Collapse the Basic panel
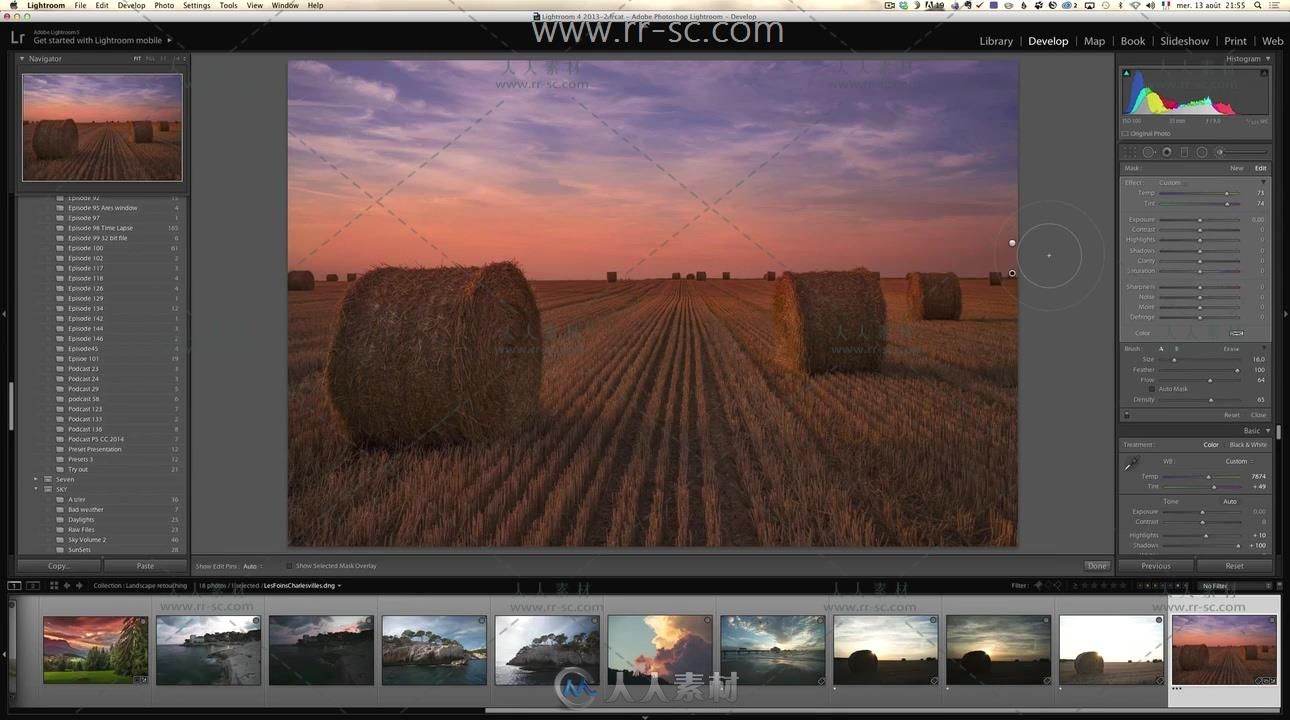 coord(1267,431)
